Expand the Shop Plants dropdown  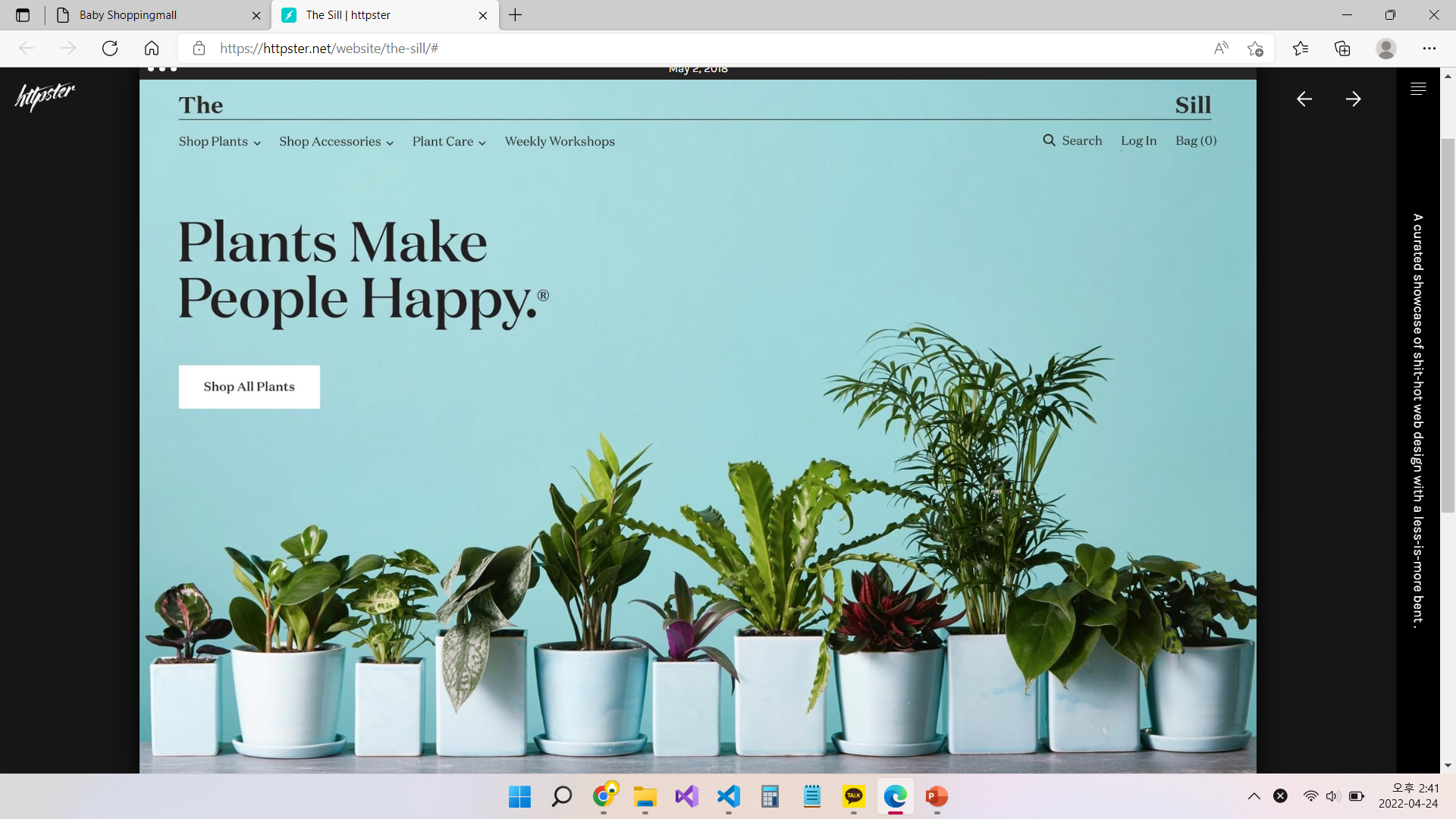coord(219,142)
